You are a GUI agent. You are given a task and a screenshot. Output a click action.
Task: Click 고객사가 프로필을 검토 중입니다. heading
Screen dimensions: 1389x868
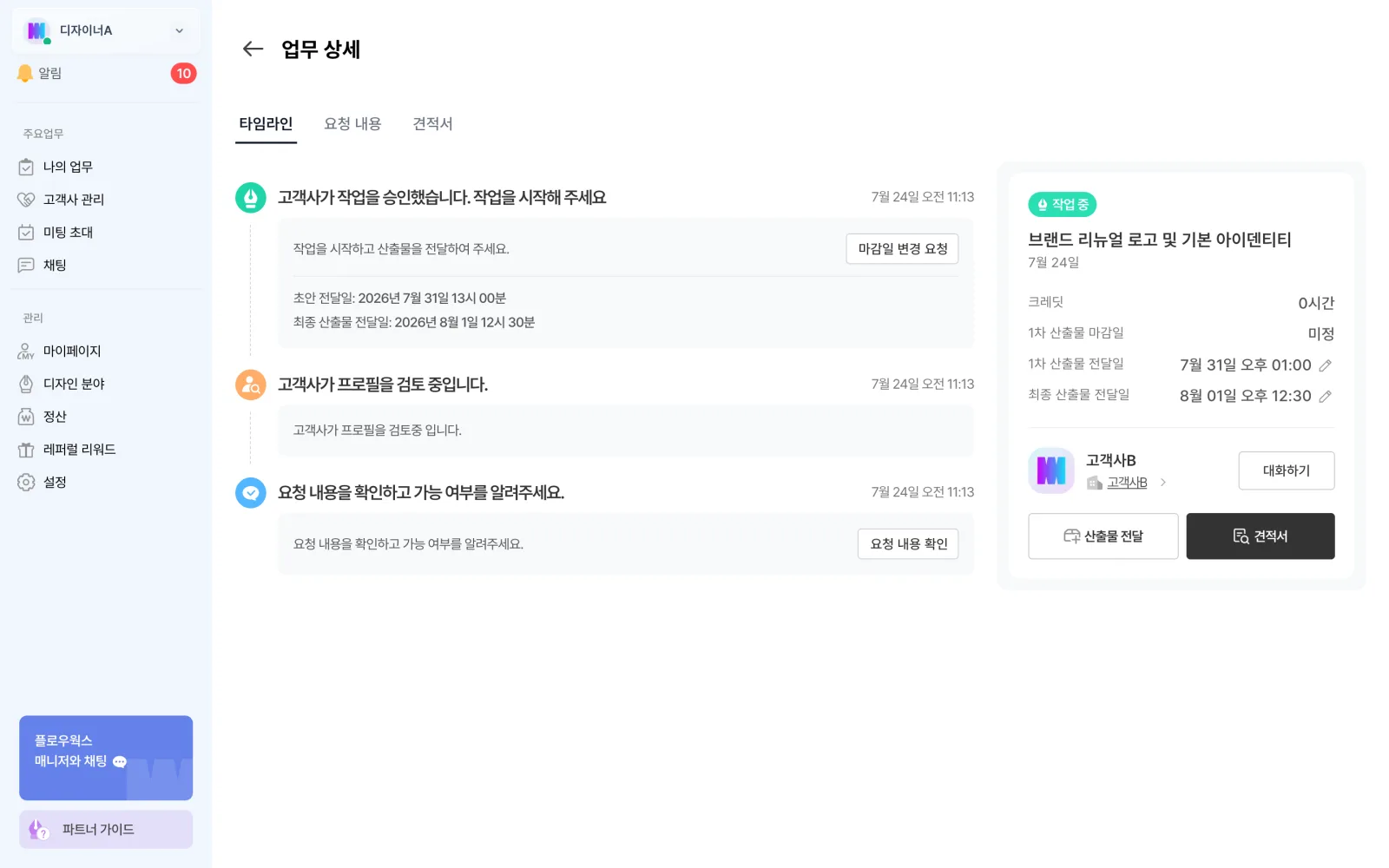tap(383, 385)
